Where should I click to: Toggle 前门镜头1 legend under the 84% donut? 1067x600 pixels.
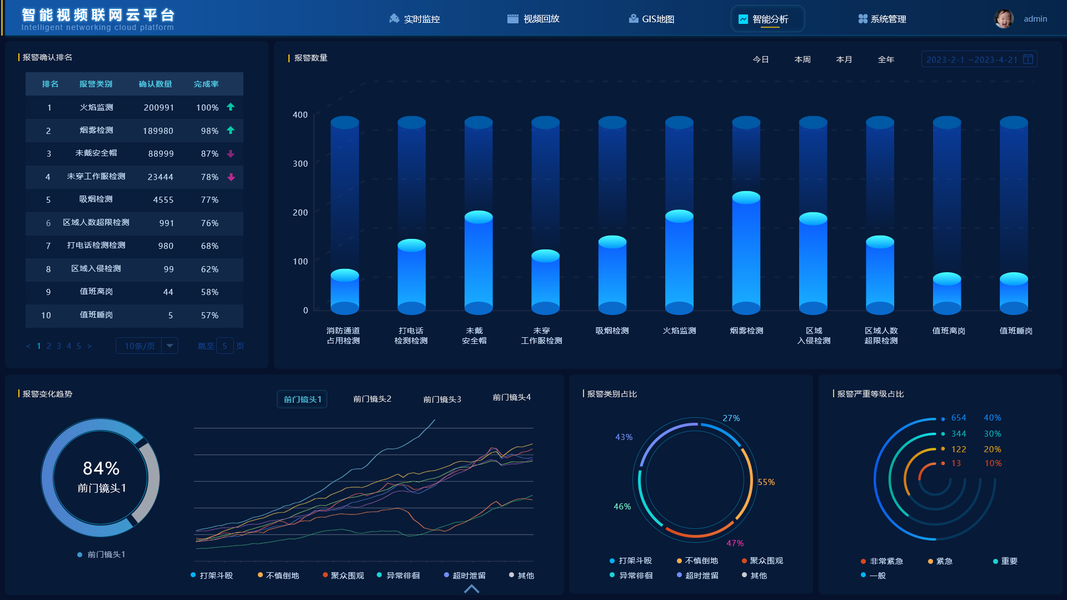coord(101,554)
